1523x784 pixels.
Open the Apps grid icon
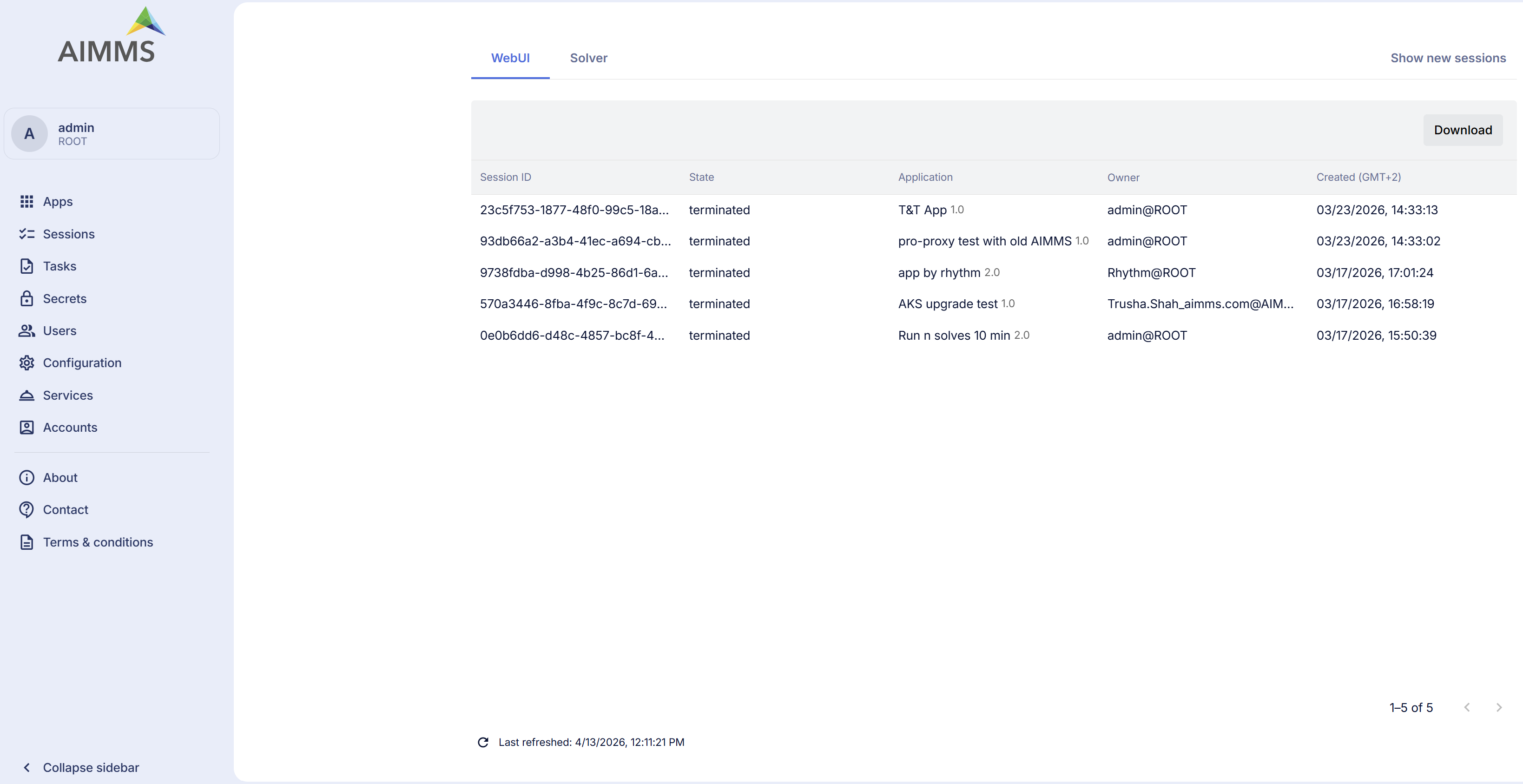click(27, 201)
